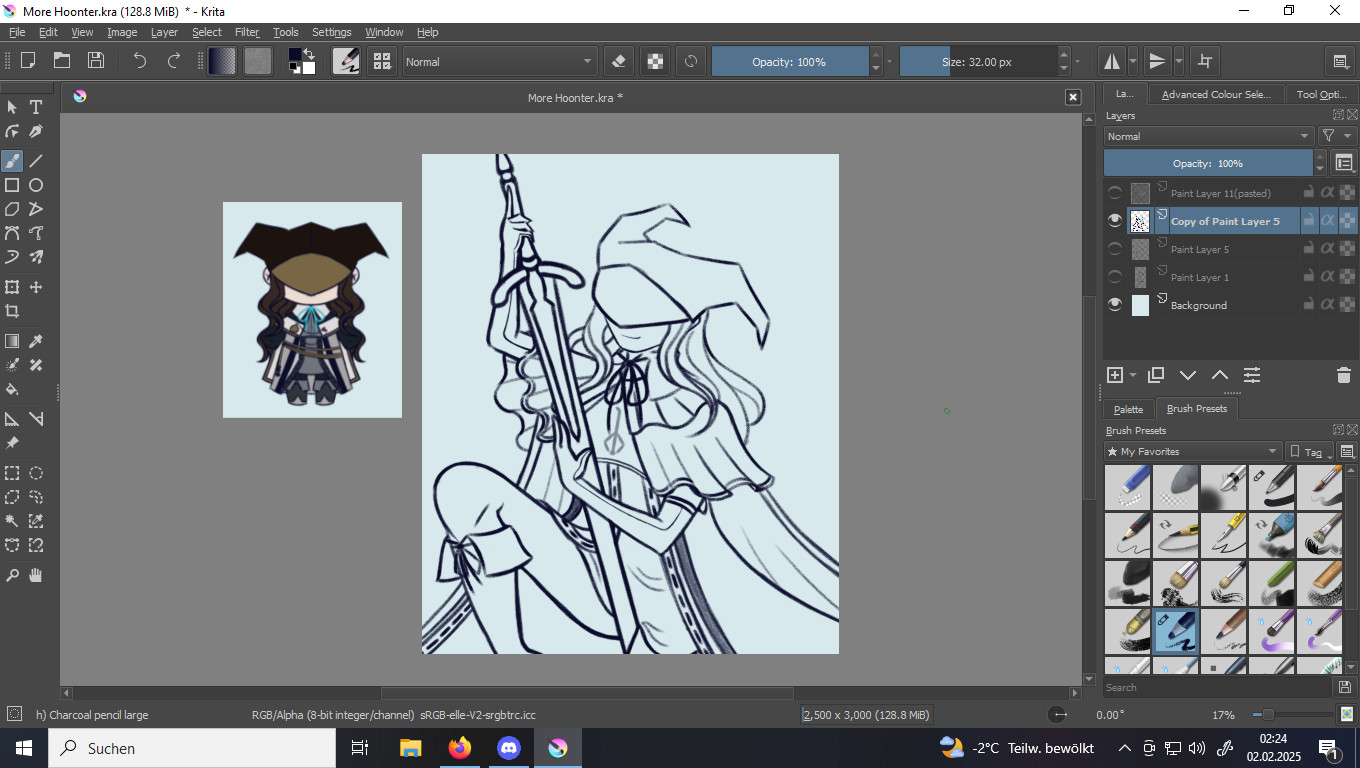
Task: Hide the Background layer
Action: point(1115,305)
